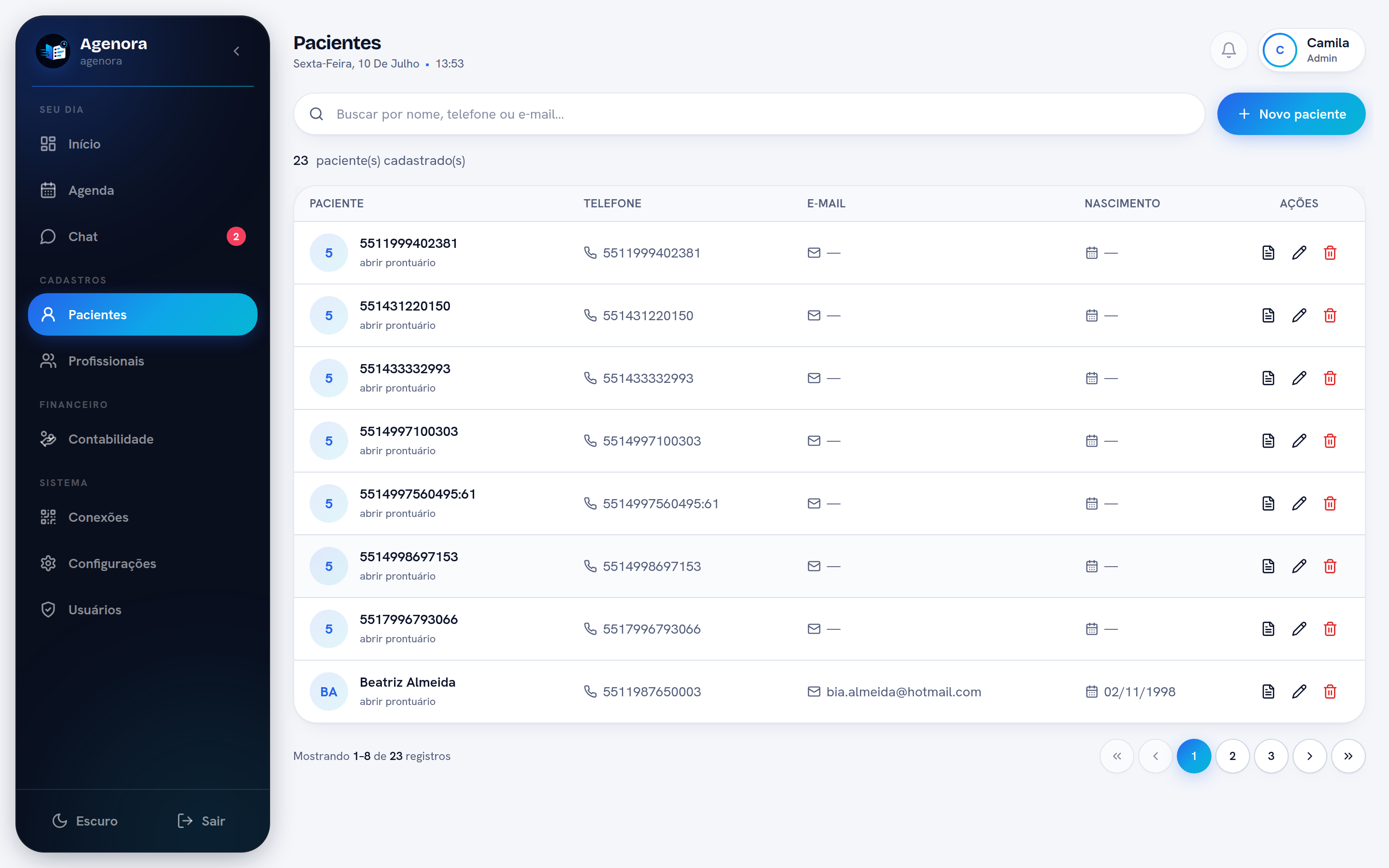Image resolution: width=1389 pixels, height=868 pixels.
Task: Go to next page arrow
Action: pos(1309,756)
